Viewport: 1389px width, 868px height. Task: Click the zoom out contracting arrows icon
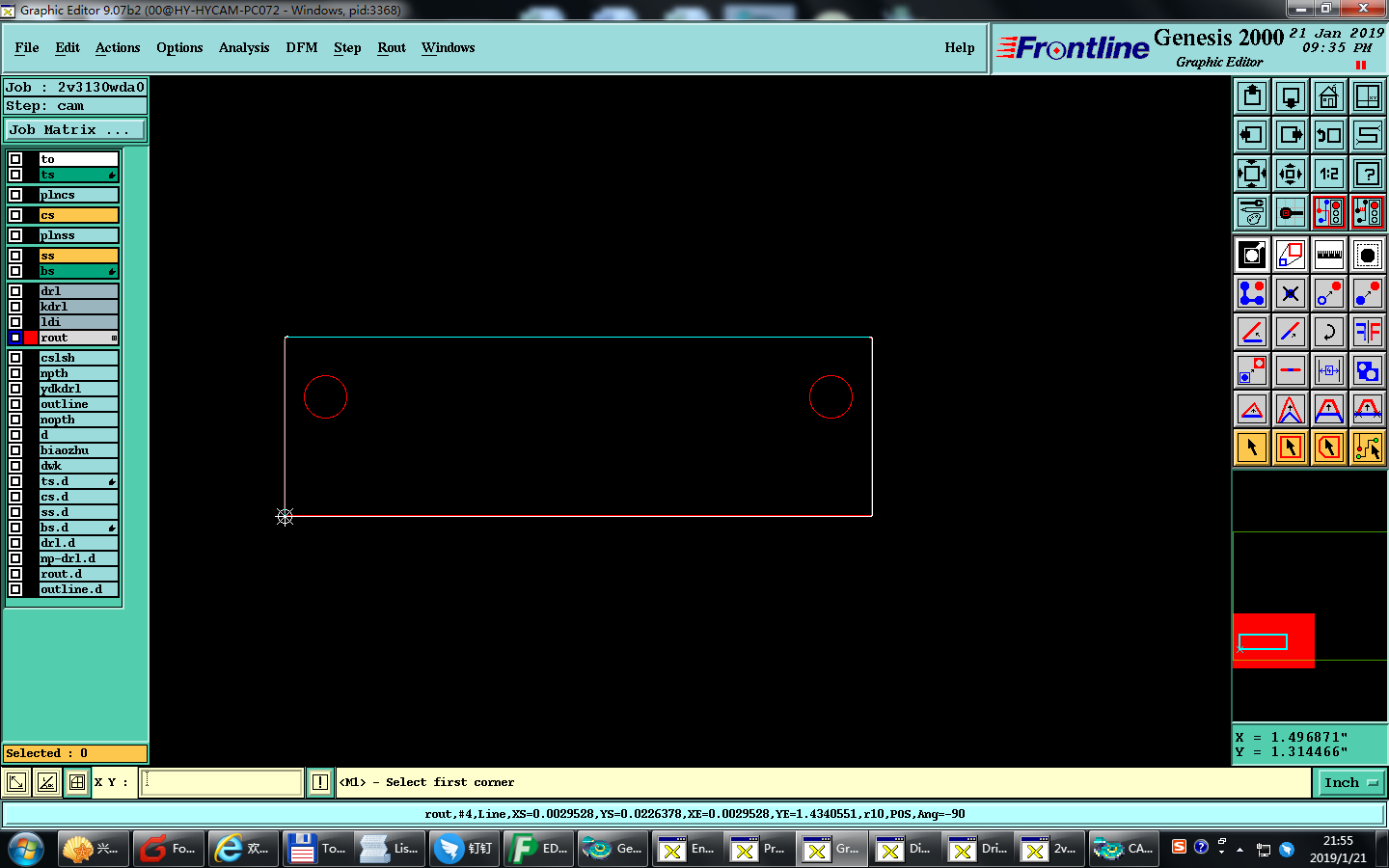click(1291, 174)
